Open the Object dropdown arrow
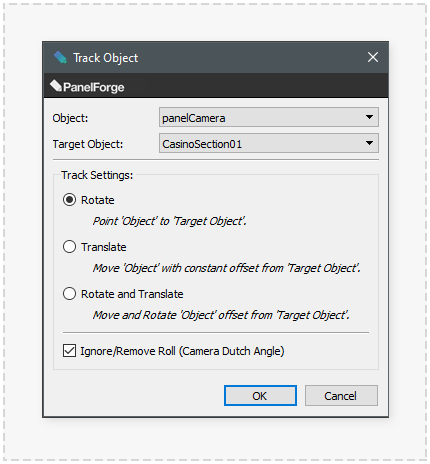The width and height of the screenshot is (430, 464). [x=369, y=117]
